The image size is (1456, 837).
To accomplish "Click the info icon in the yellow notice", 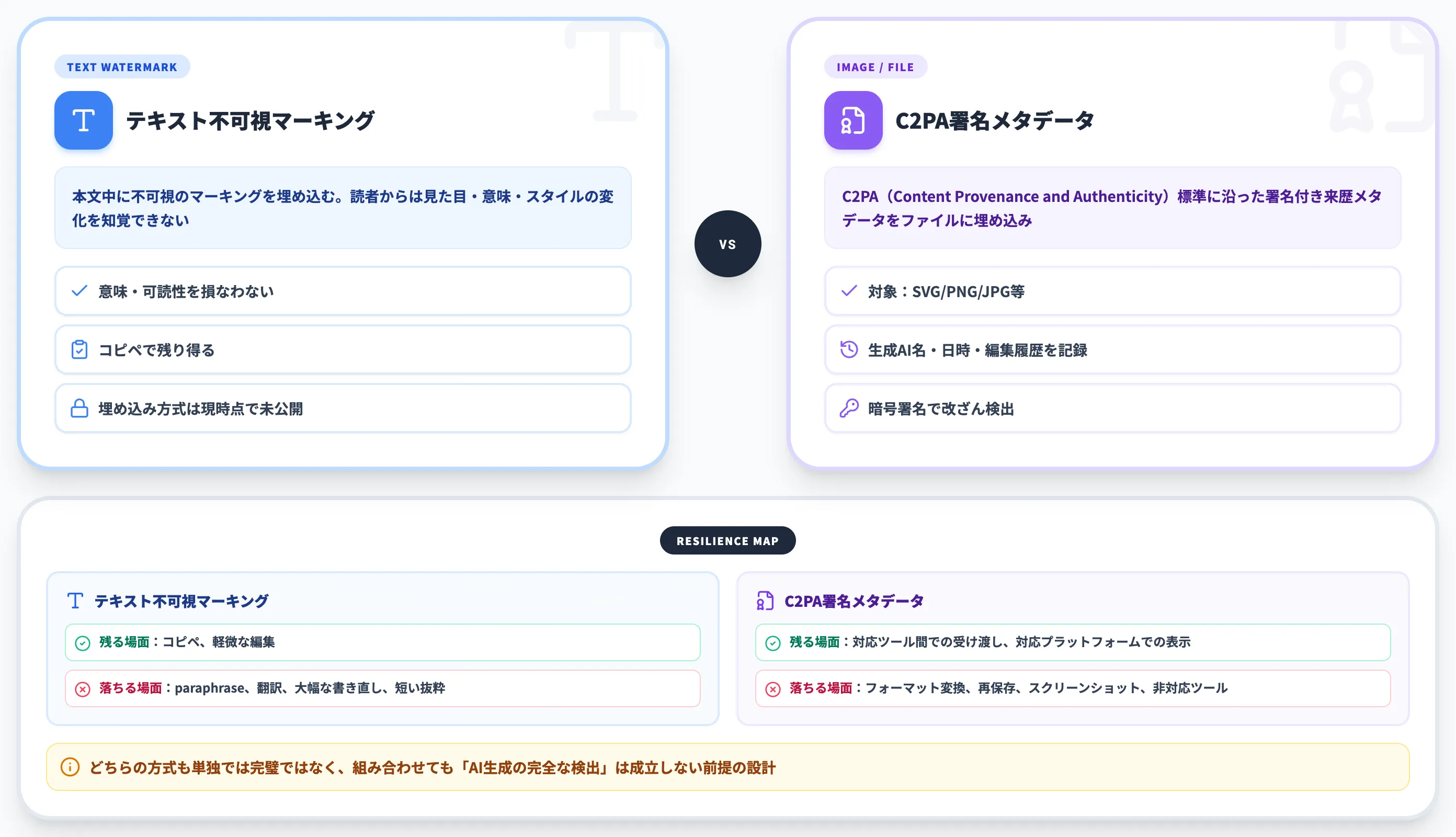I will (70, 767).
